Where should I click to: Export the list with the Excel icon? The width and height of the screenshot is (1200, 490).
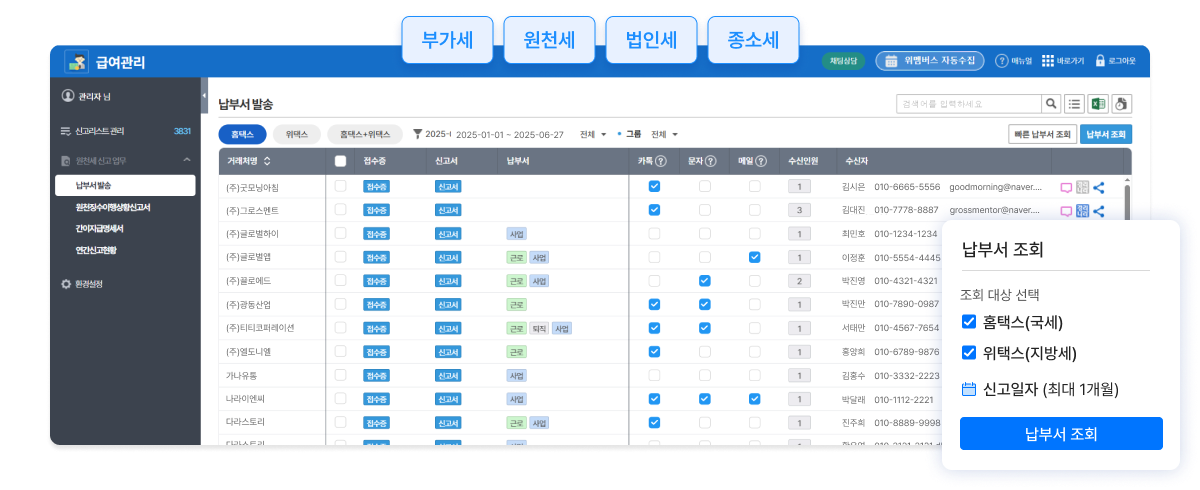pyautogui.click(x=1098, y=103)
